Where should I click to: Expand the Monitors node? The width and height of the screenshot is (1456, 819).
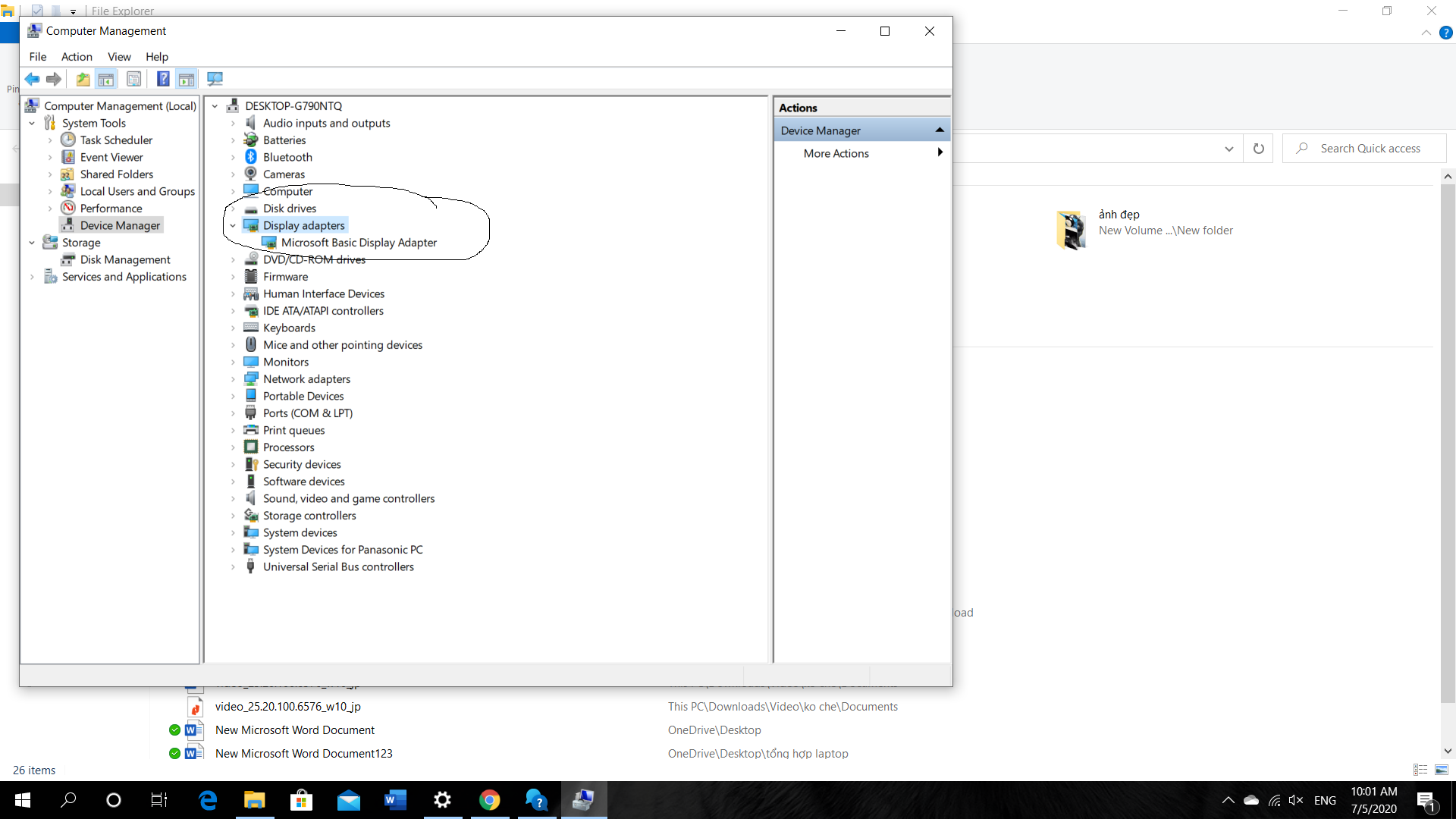tap(233, 362)
